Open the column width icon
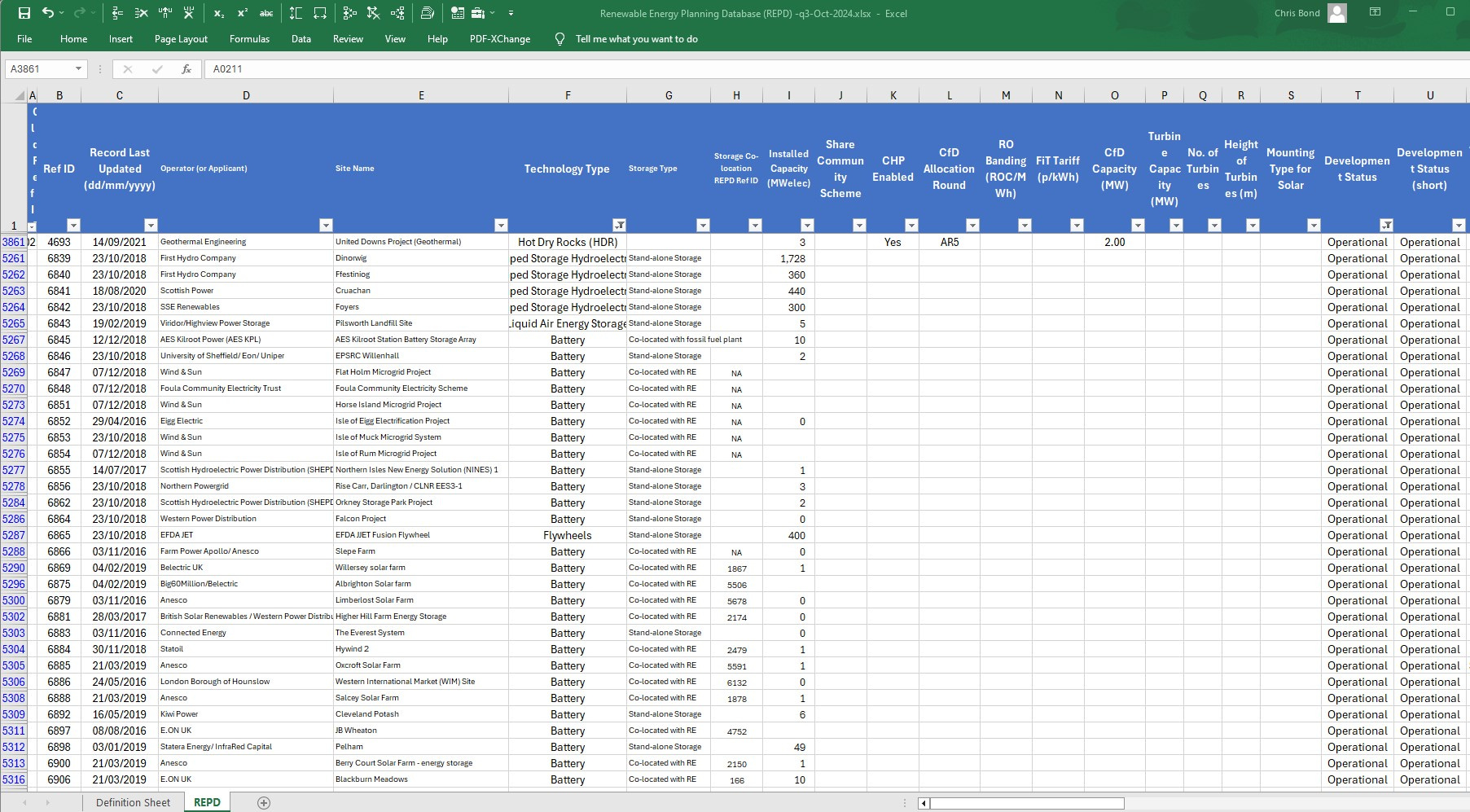 (320, 13)
